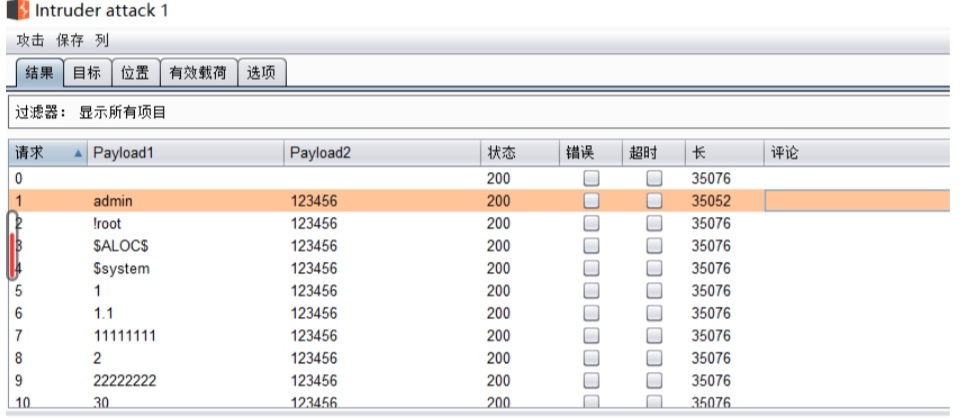Click the filter bar 显示所有项目
965x418 pixels.
(478, 112)
